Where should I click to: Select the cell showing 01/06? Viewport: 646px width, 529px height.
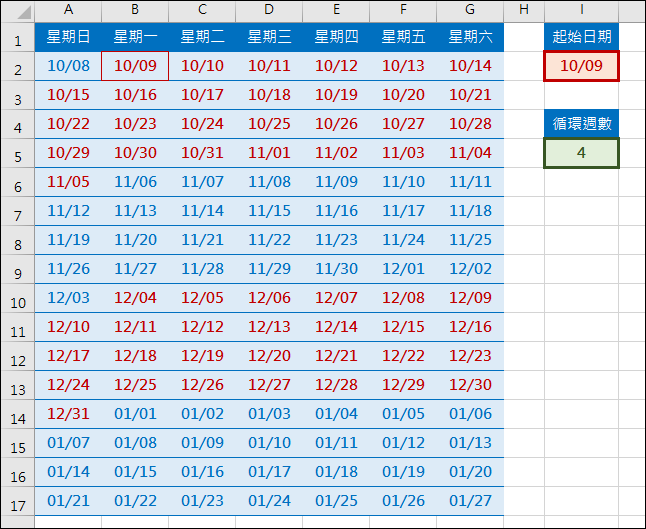click(470, 414)
